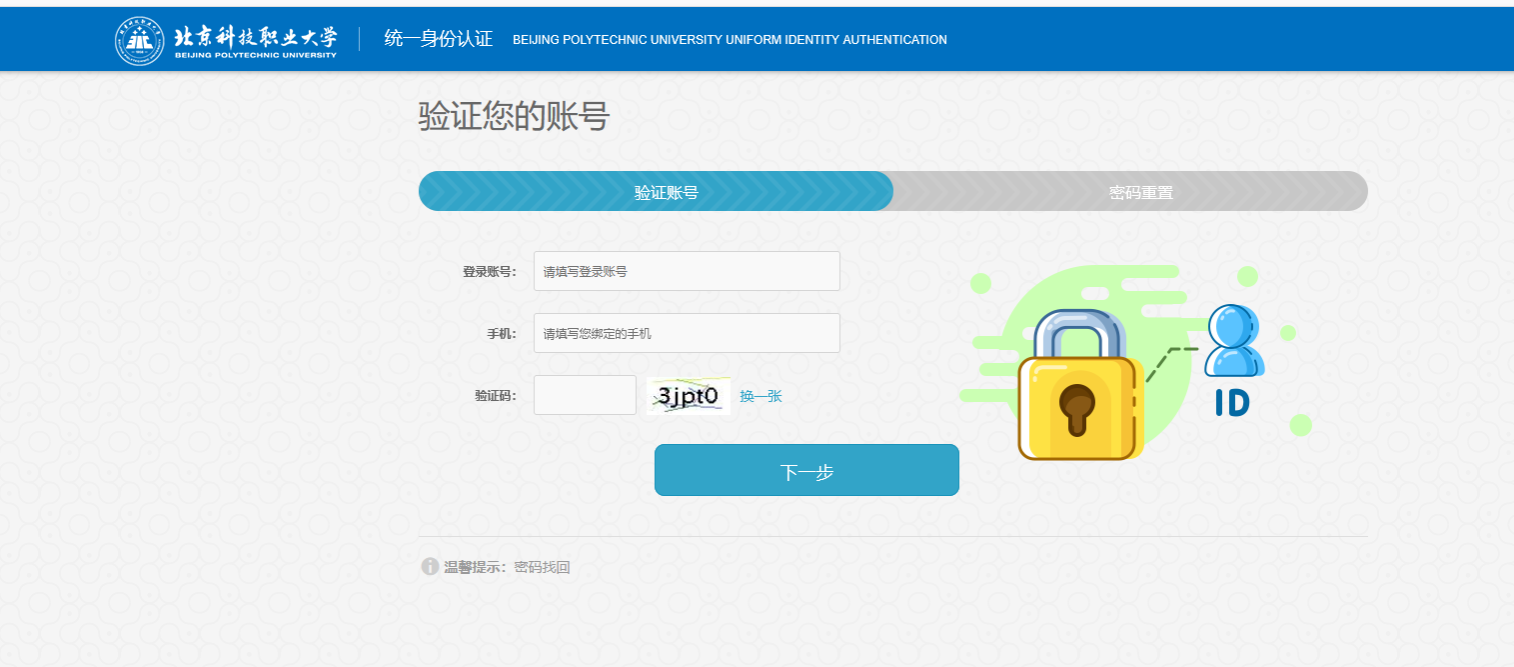Click the blue ID text graphic
The image size is (1514, 667).
[x=1231, y=402]
